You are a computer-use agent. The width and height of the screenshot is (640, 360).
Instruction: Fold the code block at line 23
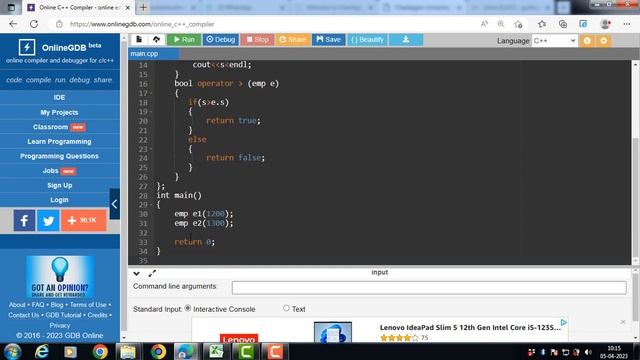tap(151, 149)
